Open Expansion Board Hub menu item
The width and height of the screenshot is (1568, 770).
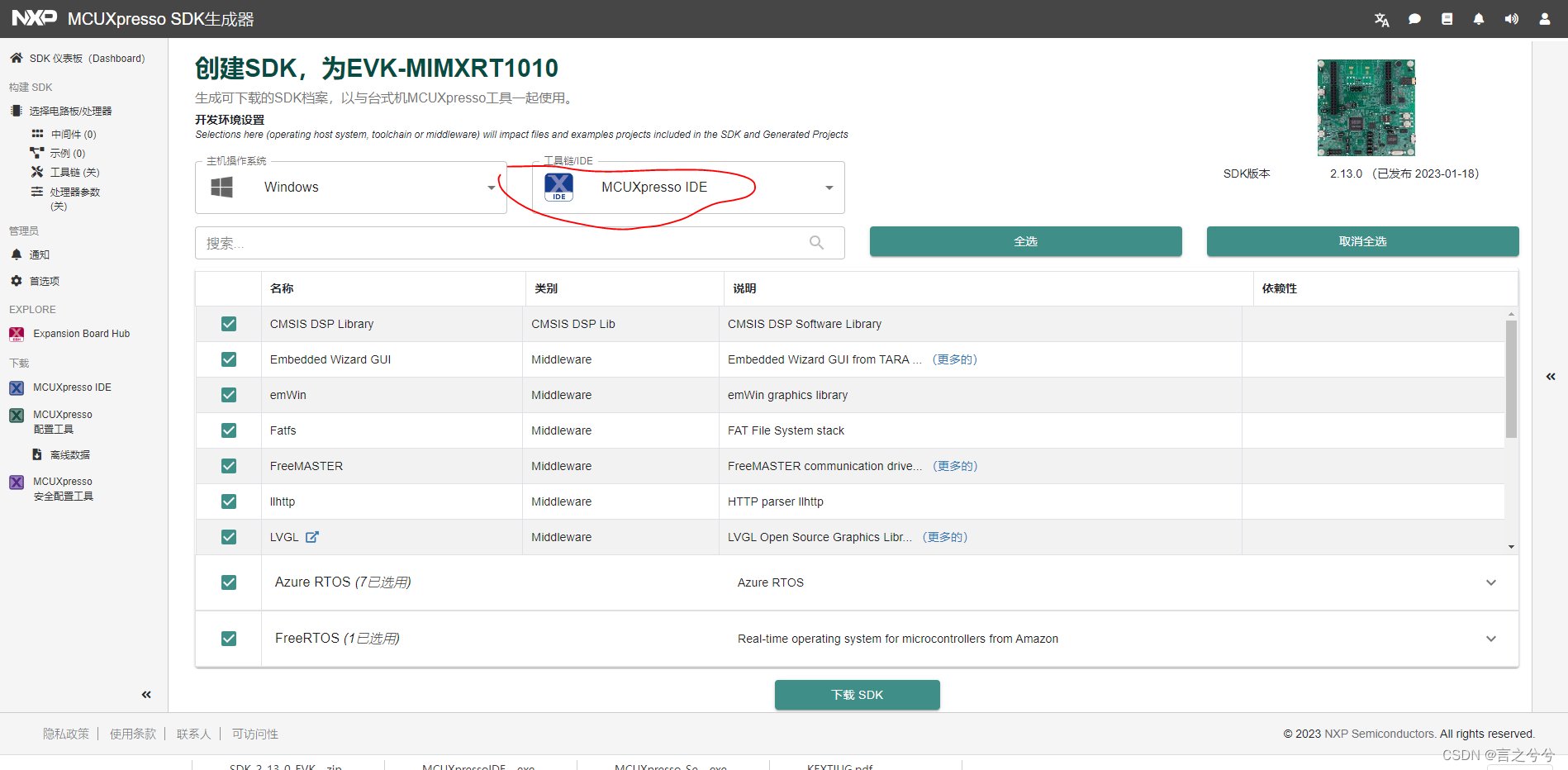click(83, 334)
